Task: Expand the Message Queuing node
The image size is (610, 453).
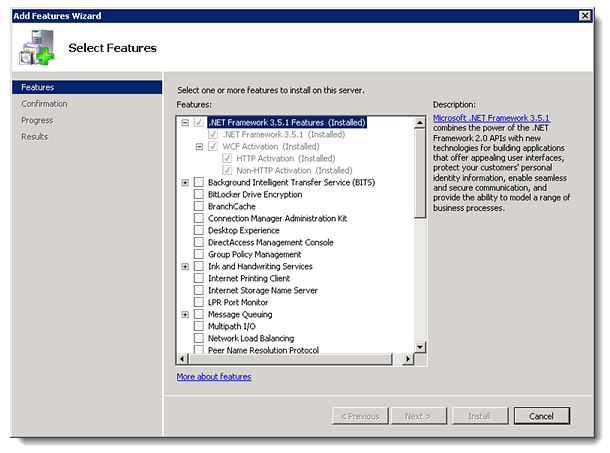Action: click(x=185, y=314)
